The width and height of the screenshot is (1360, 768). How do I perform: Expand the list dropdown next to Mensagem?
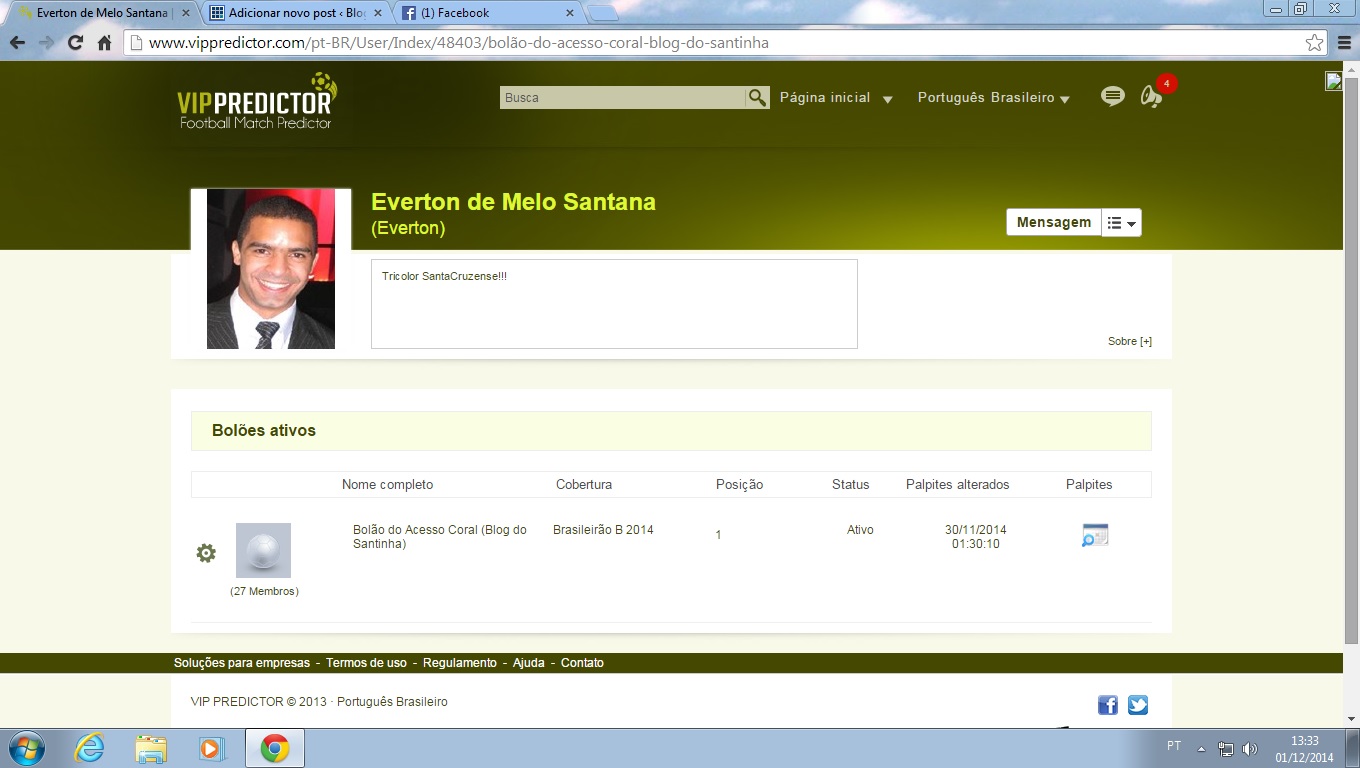click(1121, 223)
